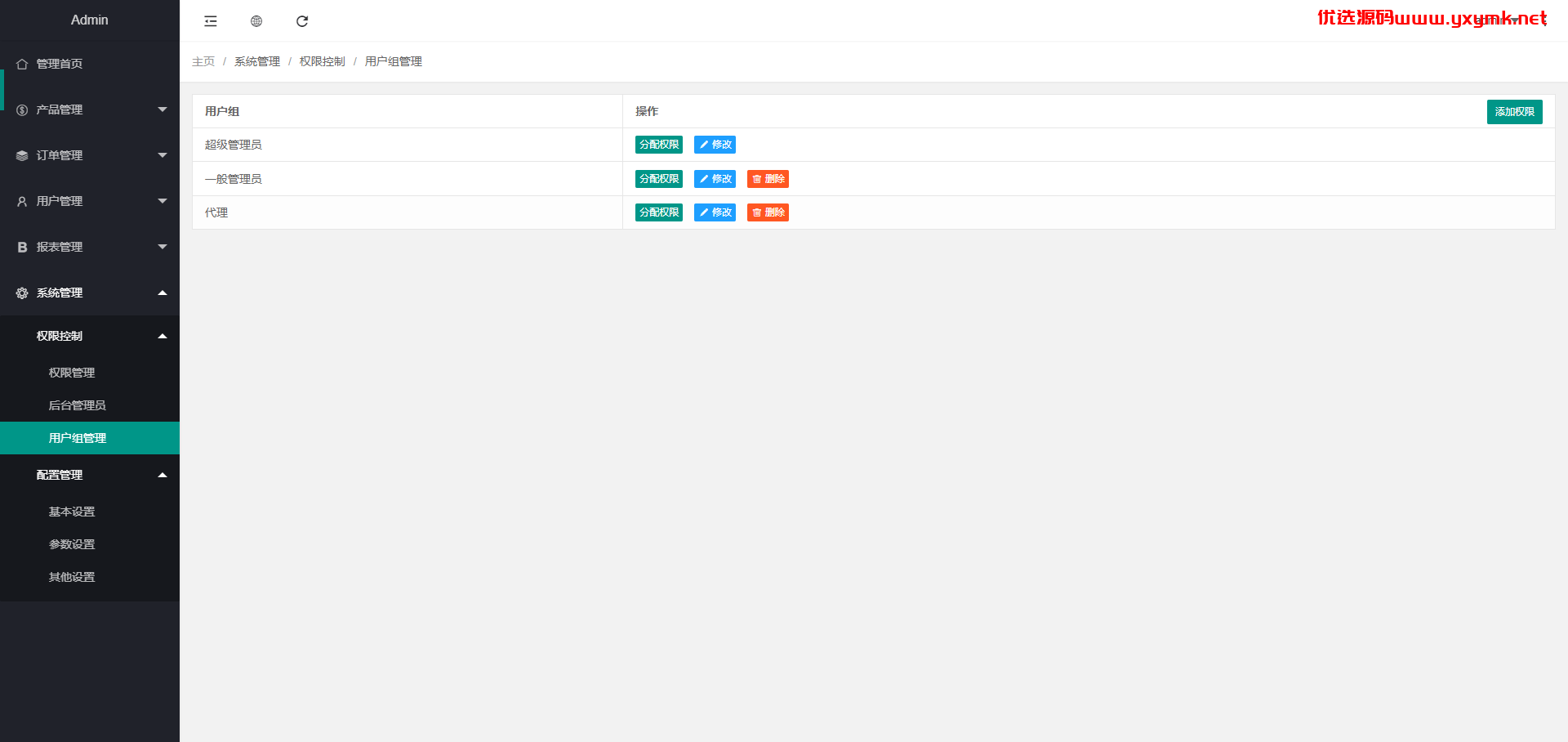The width and height of the screenshot is (1568, 742).
Task: Click the 系统管理 breadcrumb
Action: click(x=257, y=61)
